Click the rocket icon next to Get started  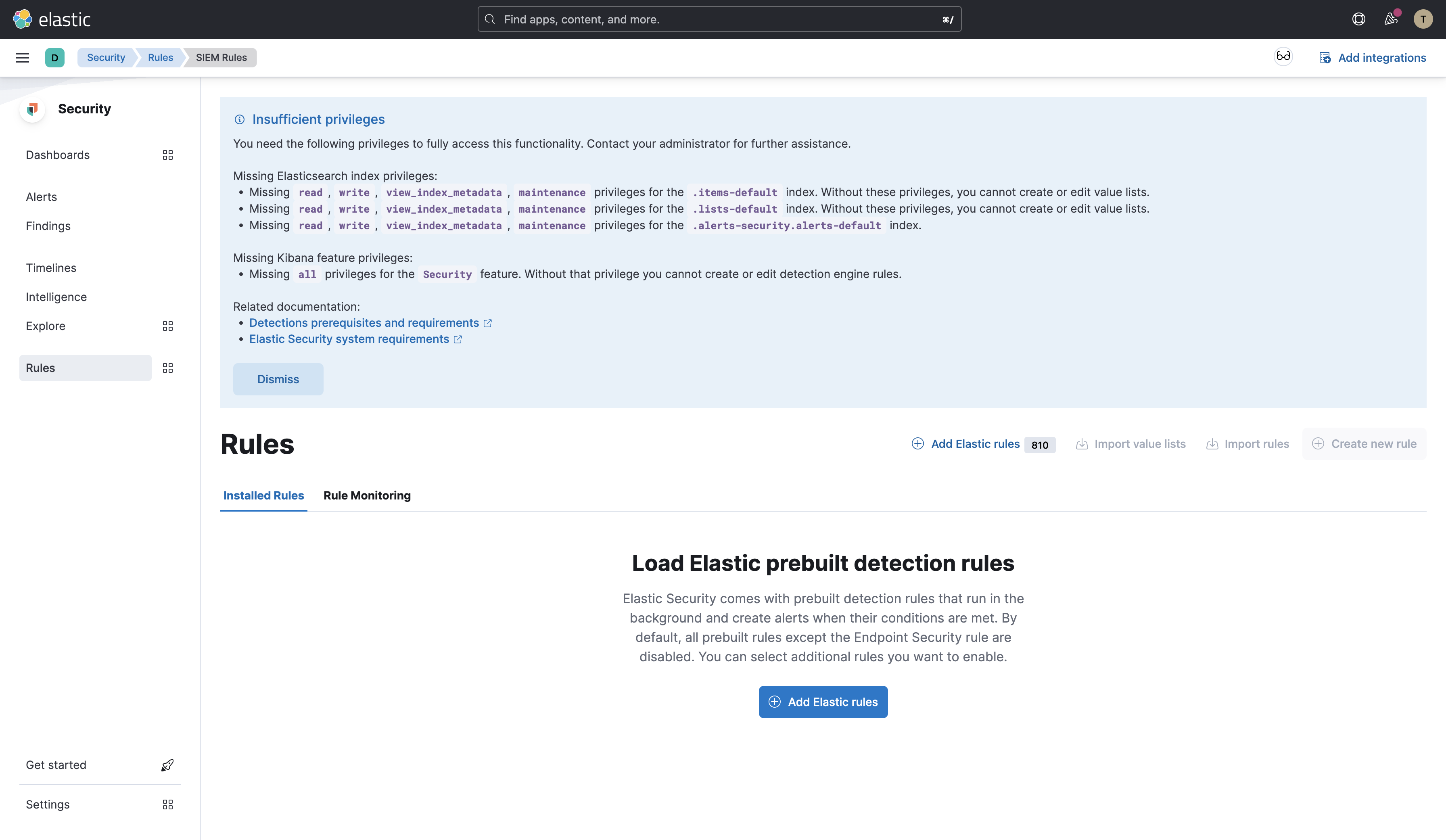pos(167,765)
